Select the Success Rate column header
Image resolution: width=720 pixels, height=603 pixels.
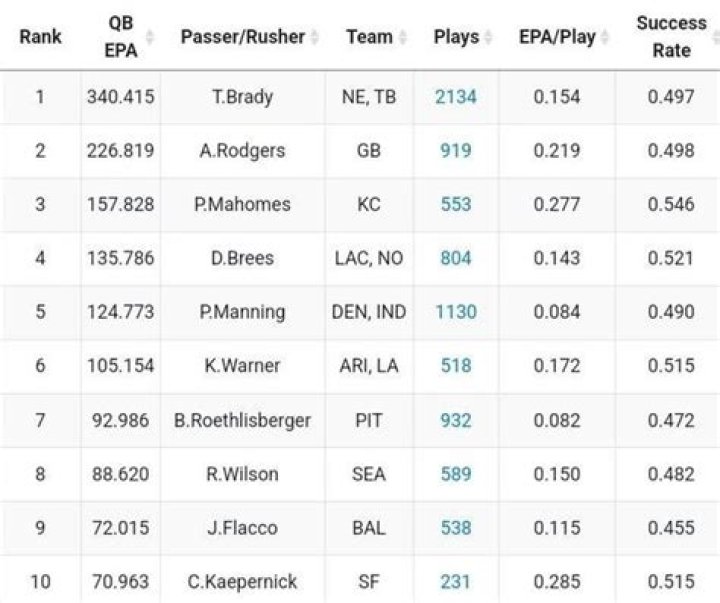tap(671, 37)
